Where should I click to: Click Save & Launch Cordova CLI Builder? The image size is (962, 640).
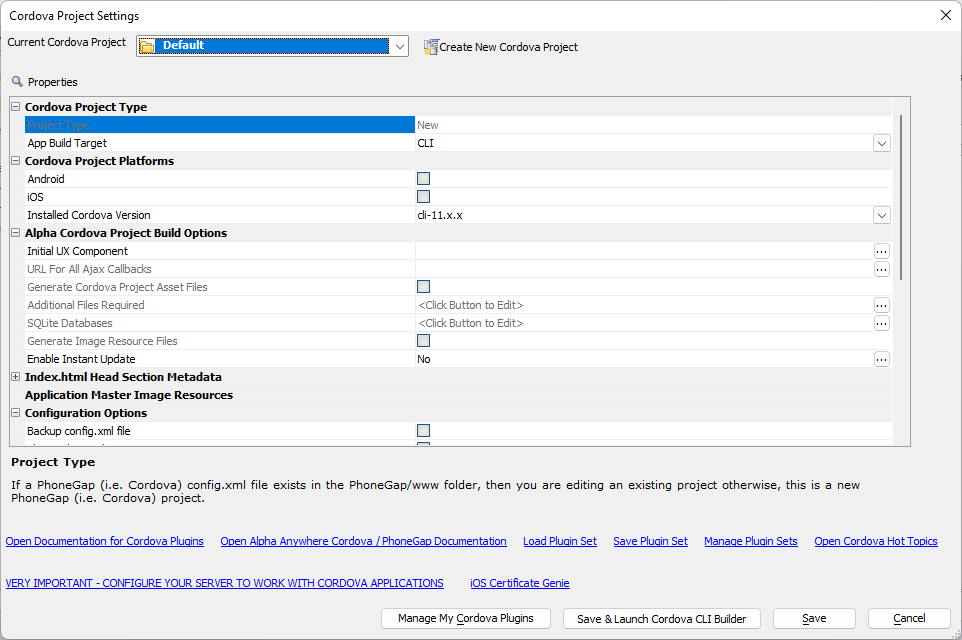pyautogui.click(x=661, y=619)
